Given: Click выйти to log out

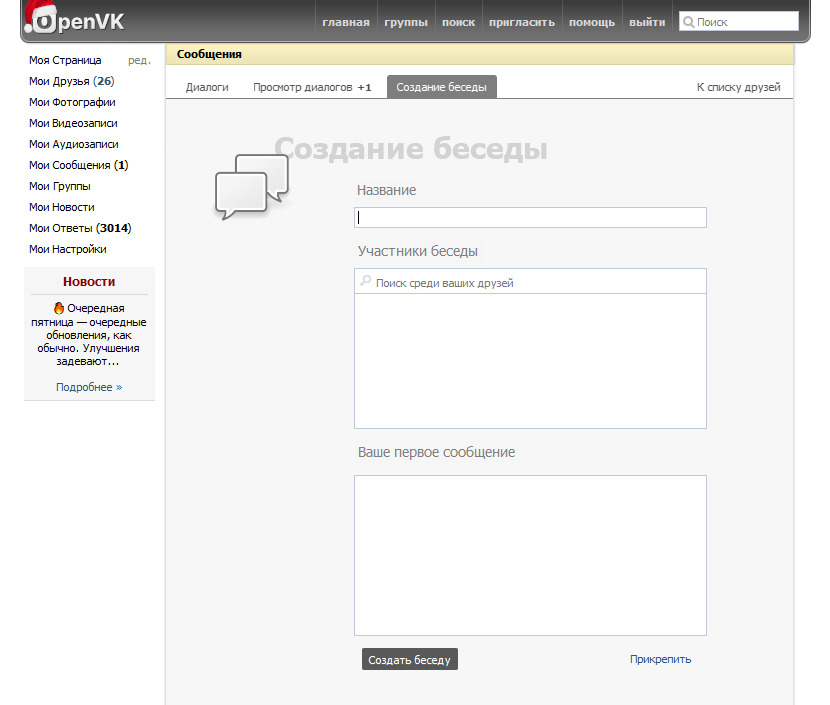Looking at the screenshot, I should click(647, 22).
